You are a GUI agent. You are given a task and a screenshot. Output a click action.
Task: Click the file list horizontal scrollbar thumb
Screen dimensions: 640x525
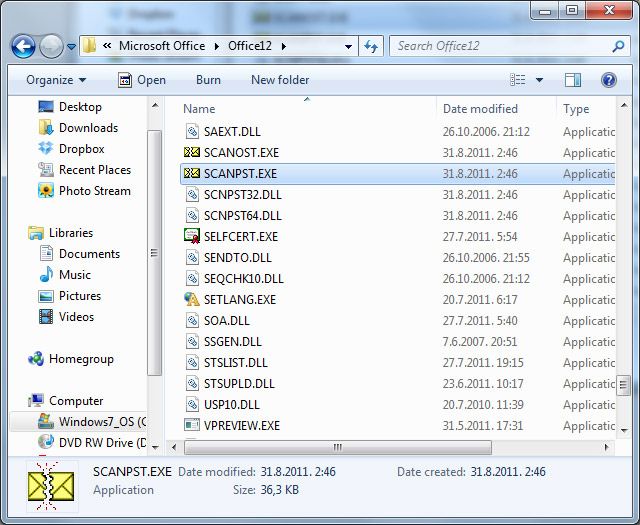[338, 447]
